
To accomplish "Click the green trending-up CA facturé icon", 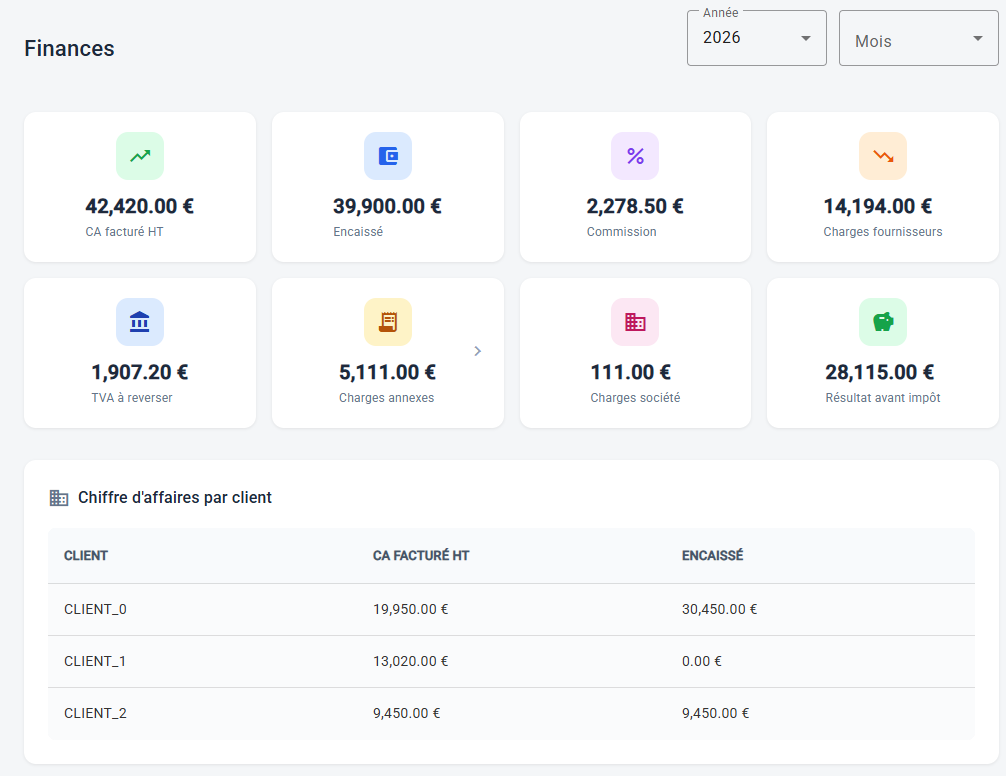I will pos(140,156).
